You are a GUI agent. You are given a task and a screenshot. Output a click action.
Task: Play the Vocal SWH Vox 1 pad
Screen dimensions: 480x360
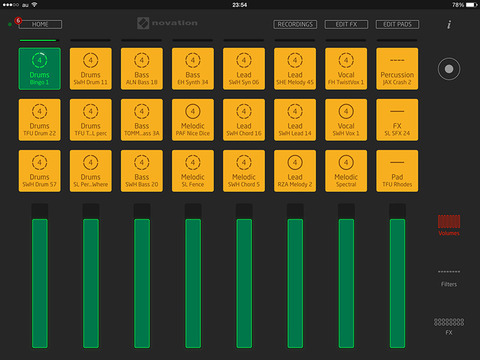click(346, 120)
